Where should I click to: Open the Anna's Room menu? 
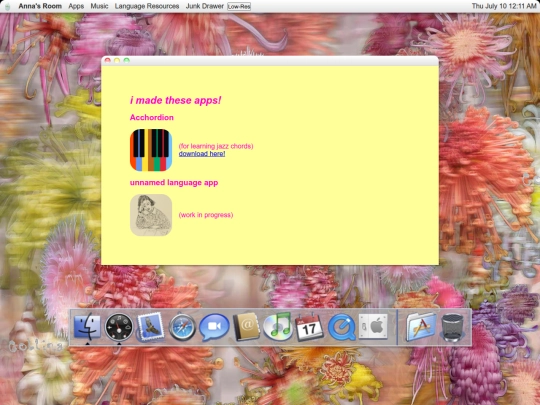click(x=40, y=6)
